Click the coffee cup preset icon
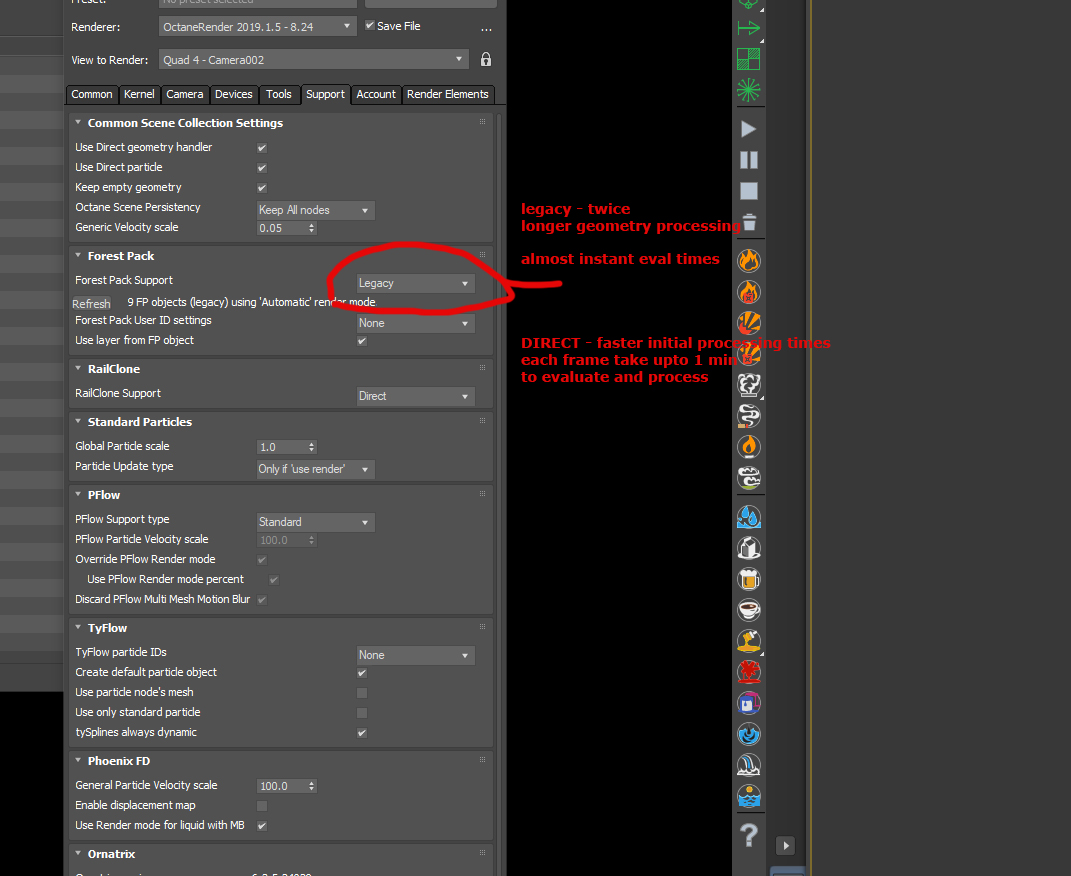The height and width of the screenshot is (876, 1071). click(749, 610)
